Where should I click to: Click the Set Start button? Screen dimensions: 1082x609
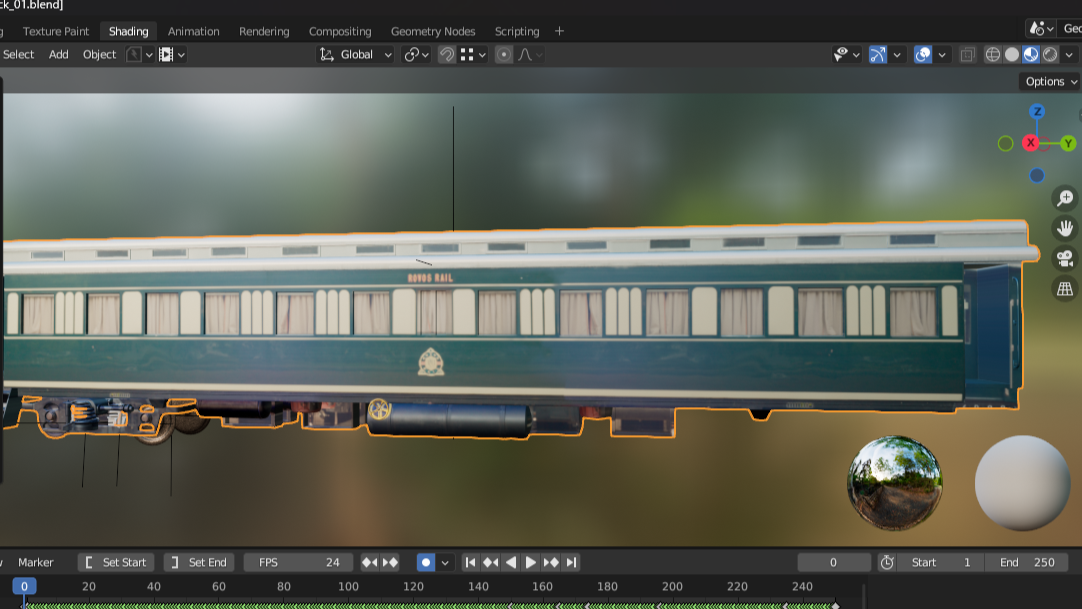(116, 562)
